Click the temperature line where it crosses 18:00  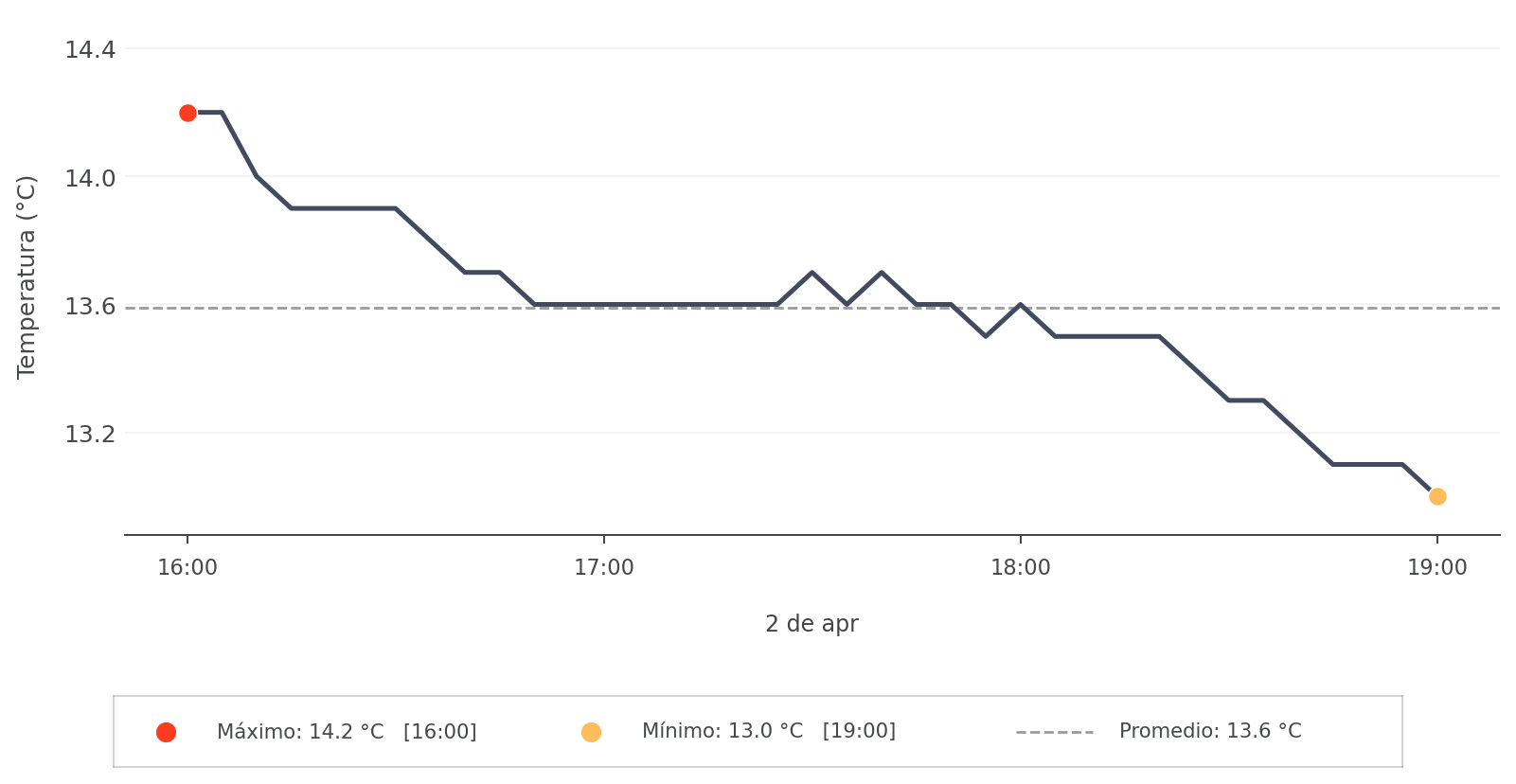(1020, 305)
